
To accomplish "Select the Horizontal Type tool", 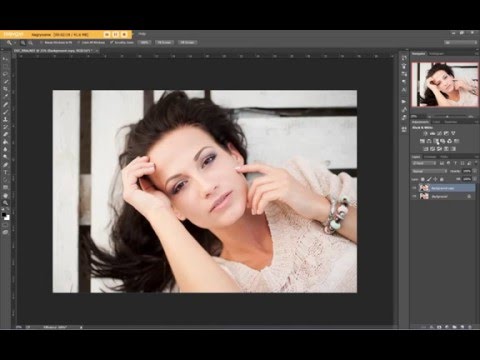I will tap(5, 173).
